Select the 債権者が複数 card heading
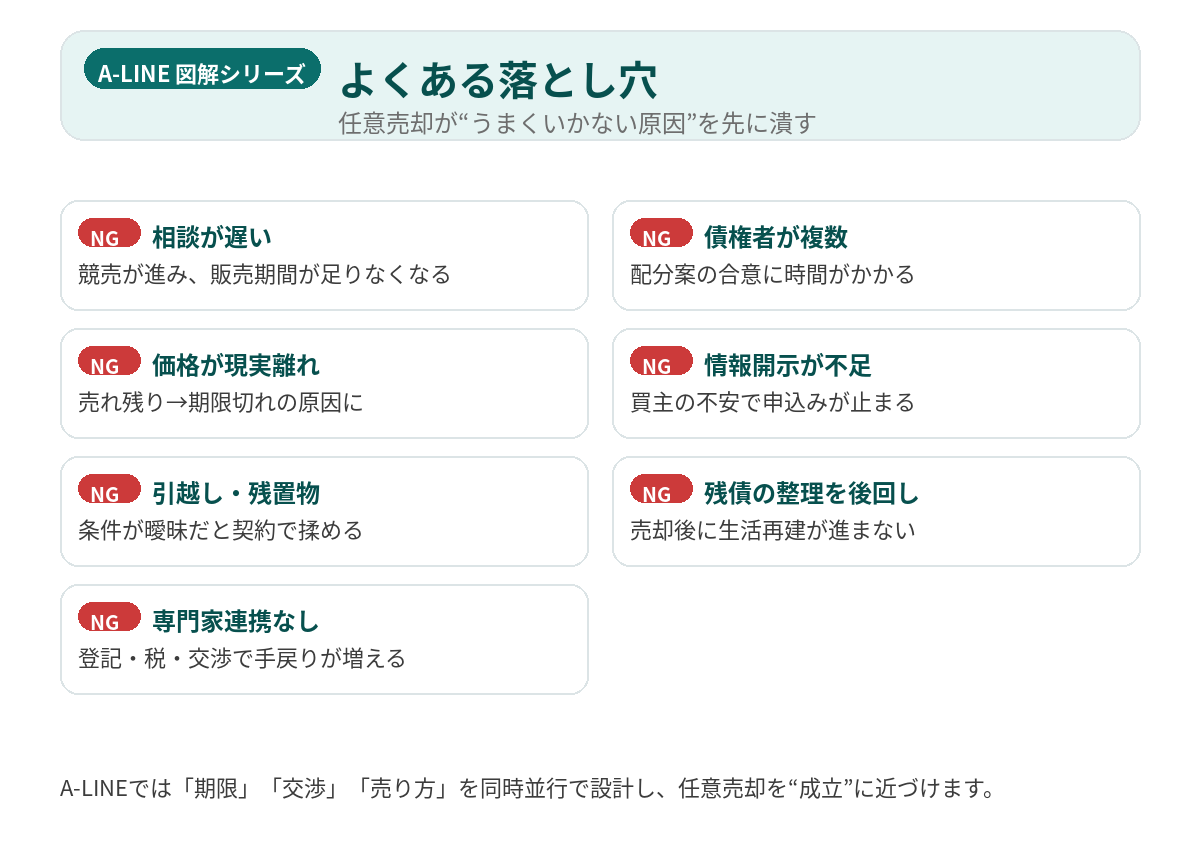The height and width of the screenshot is (860, 1200). pyautogui.click(x=776, y=237)
